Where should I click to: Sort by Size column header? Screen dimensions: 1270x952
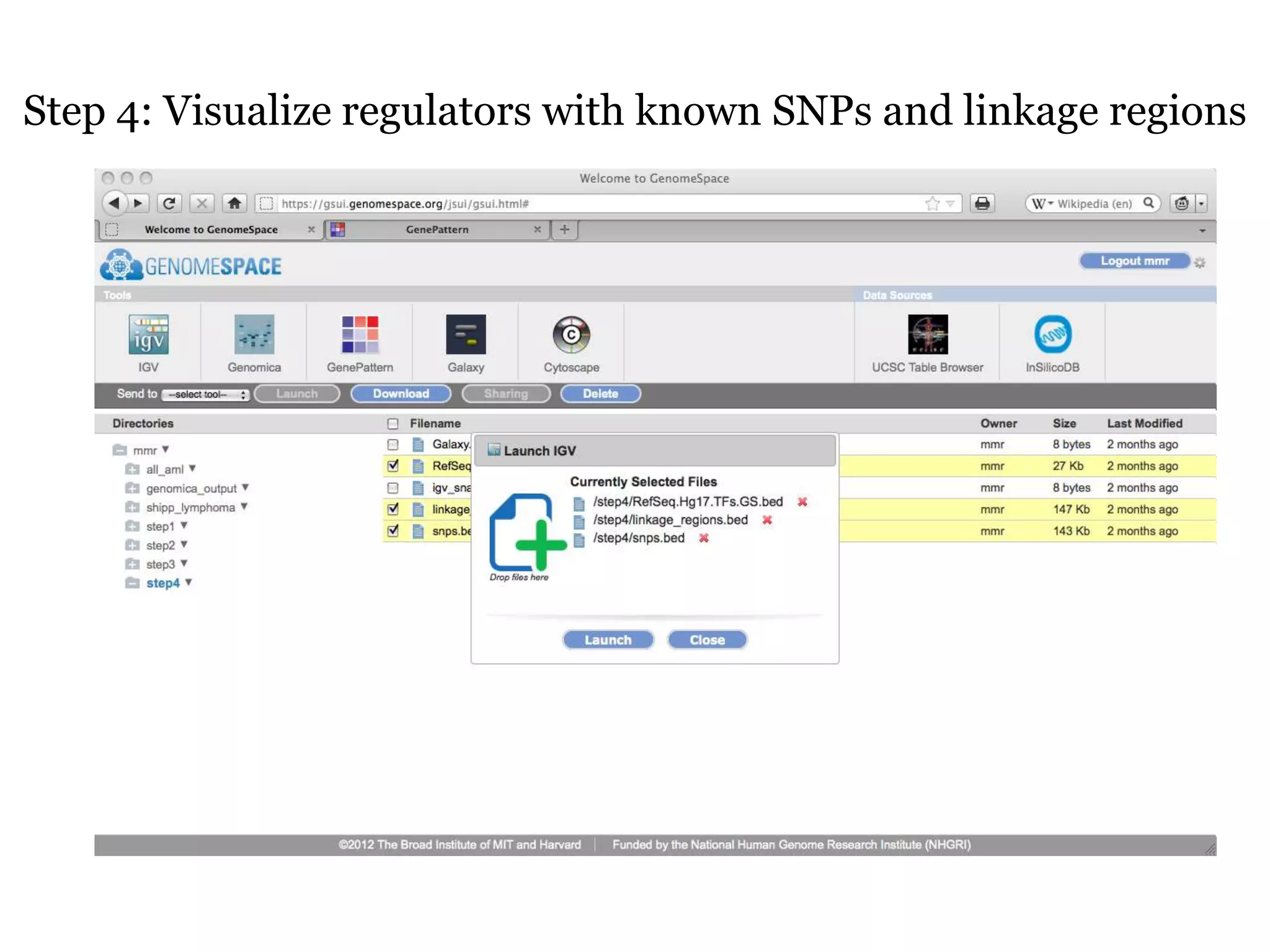[x=1064, y=423]
